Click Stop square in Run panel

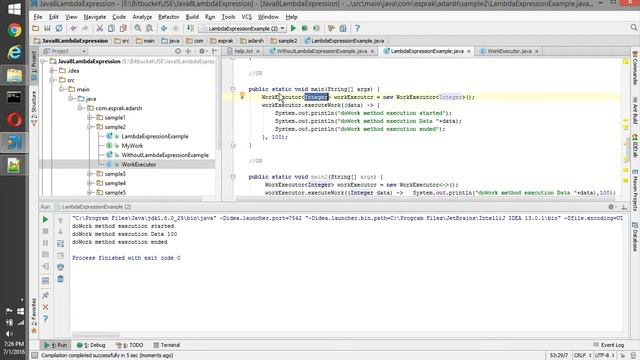45,231
